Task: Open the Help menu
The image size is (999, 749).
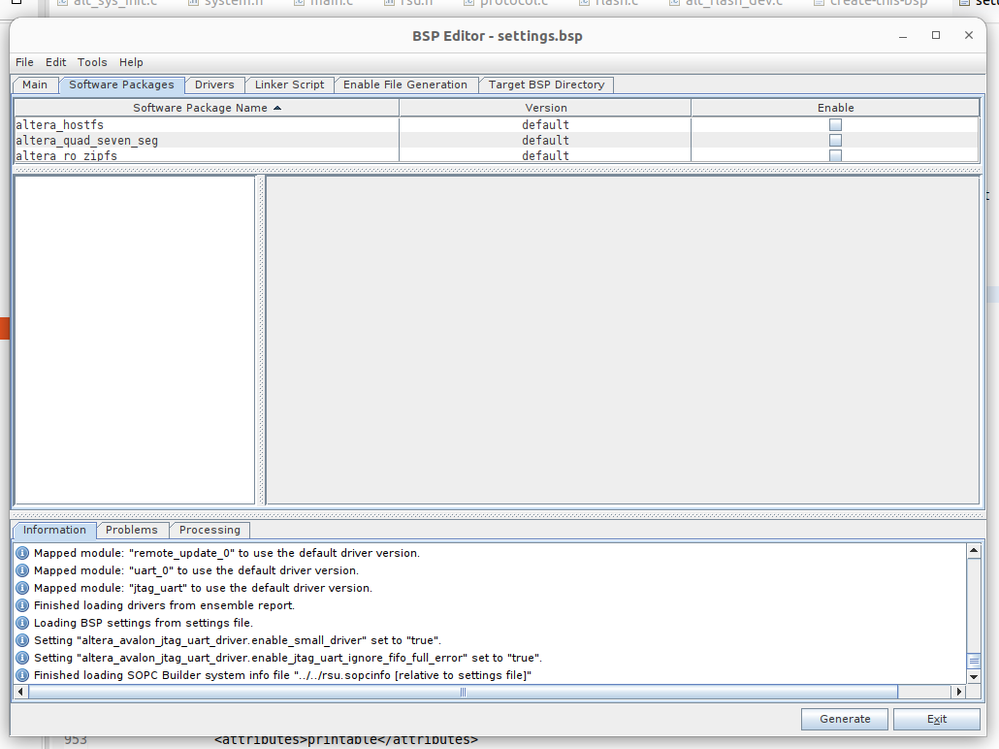Action: click(x=131, y=62)
